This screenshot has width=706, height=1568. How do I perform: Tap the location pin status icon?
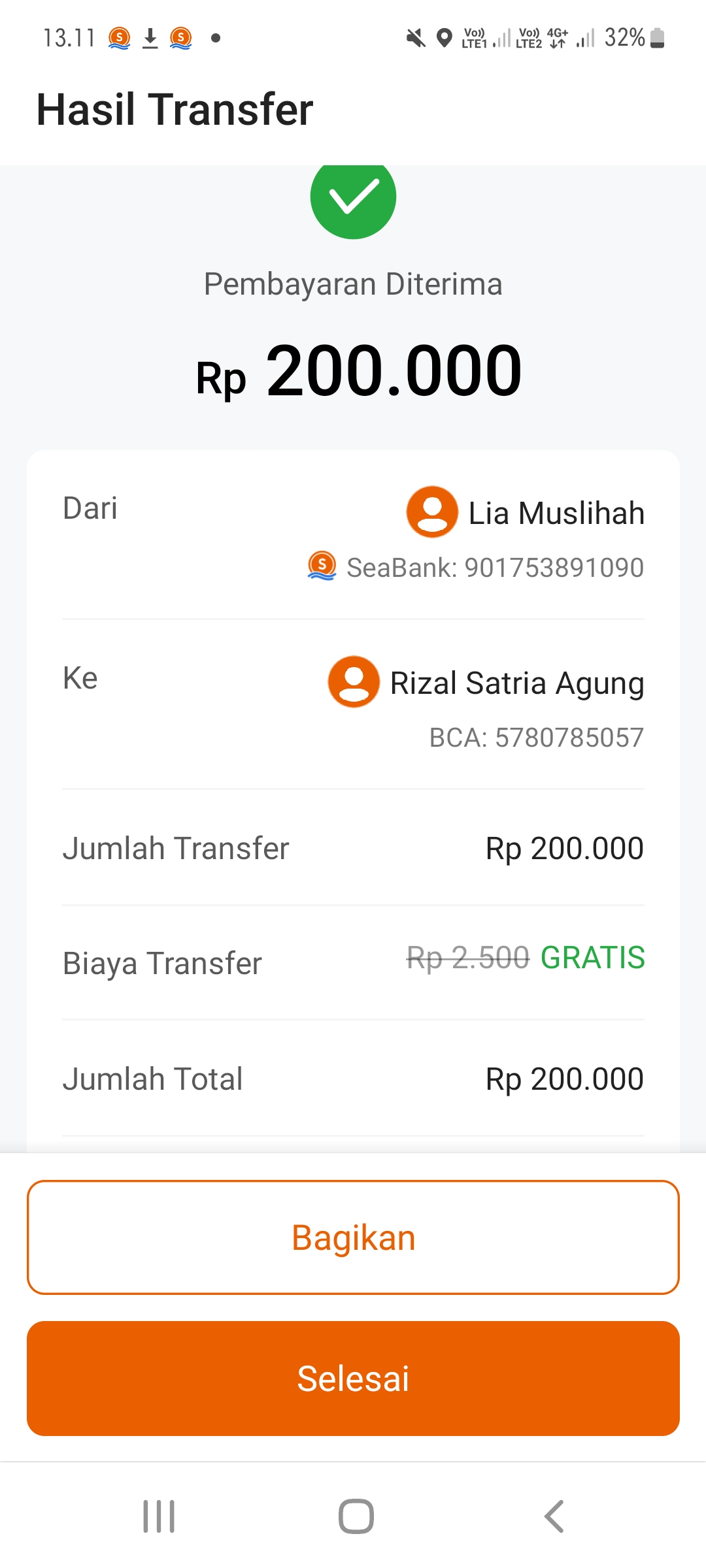[445, 38]
